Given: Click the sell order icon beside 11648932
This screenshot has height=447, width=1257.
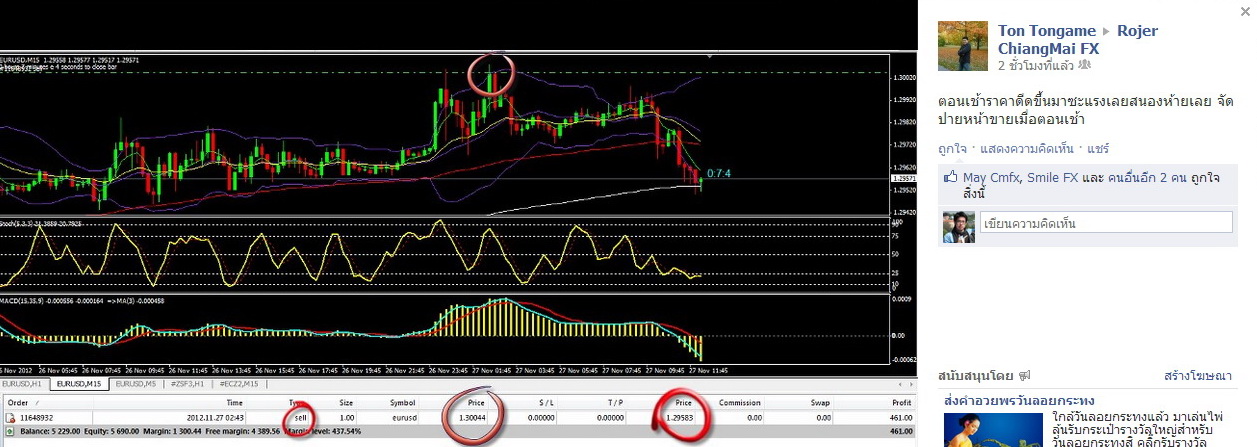Looking at the screenshot, I should tap(10, 416).
